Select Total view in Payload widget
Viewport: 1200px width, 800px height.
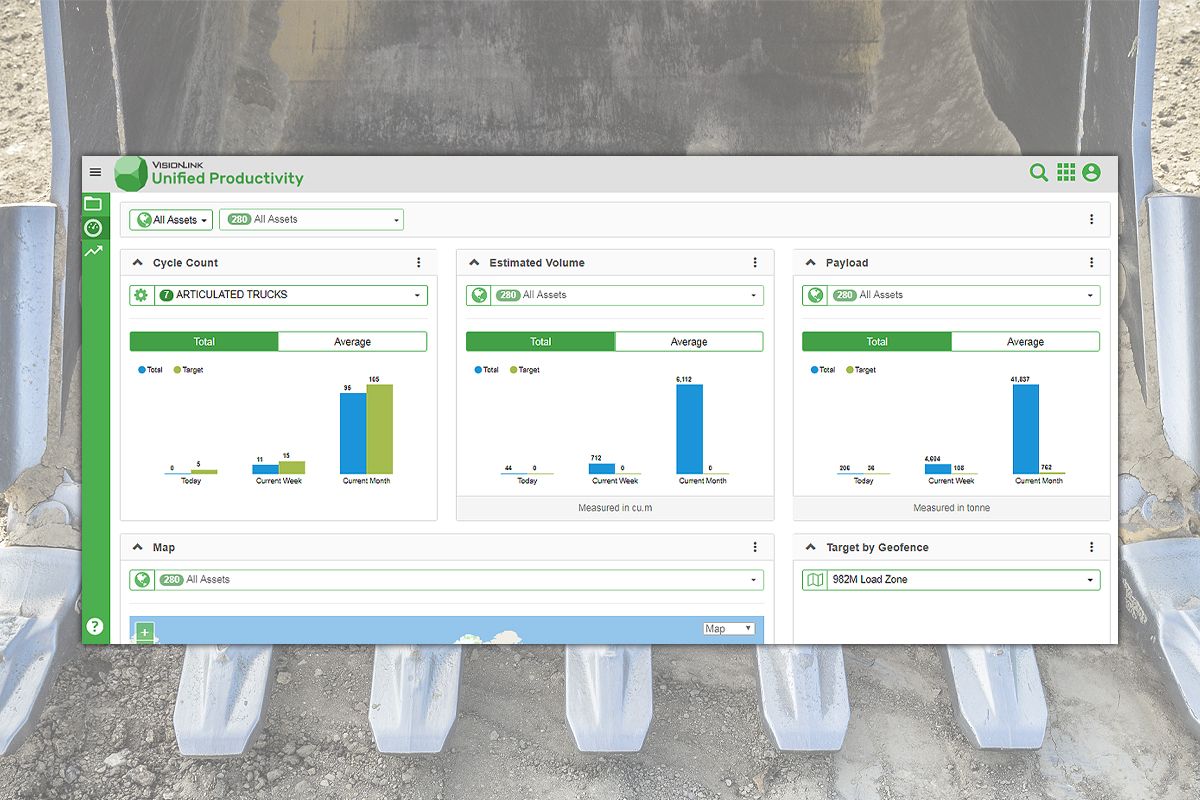click(x=877, y=342)
